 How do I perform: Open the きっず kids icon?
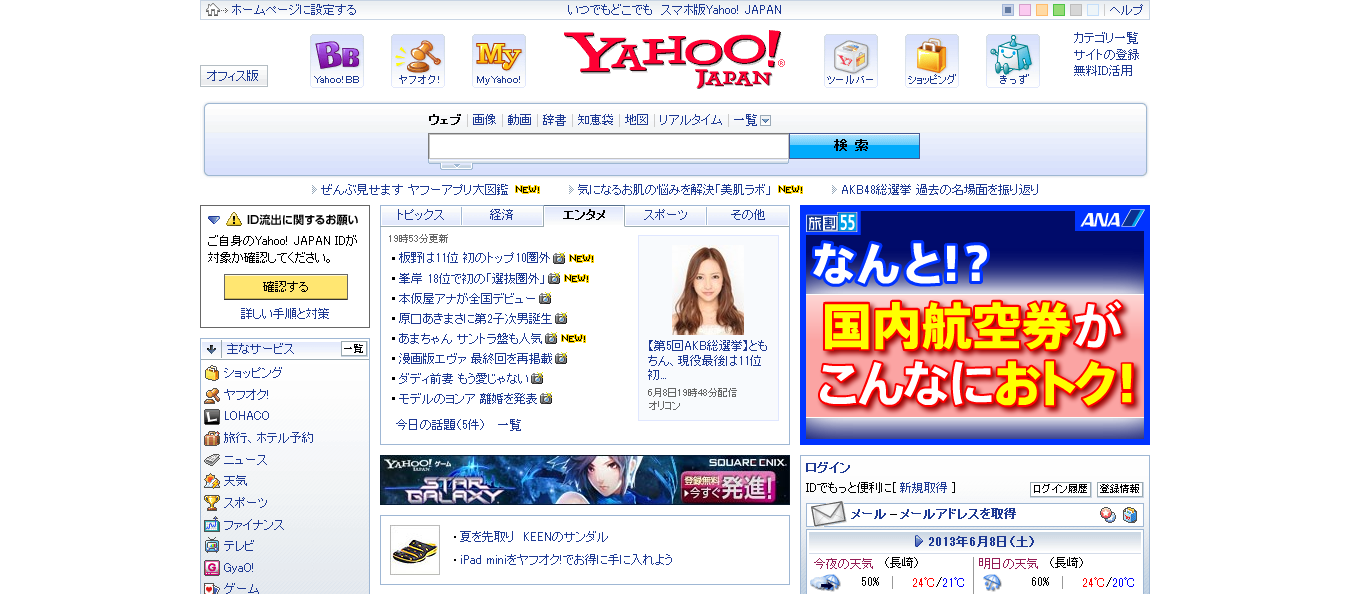click(1013, 61)
